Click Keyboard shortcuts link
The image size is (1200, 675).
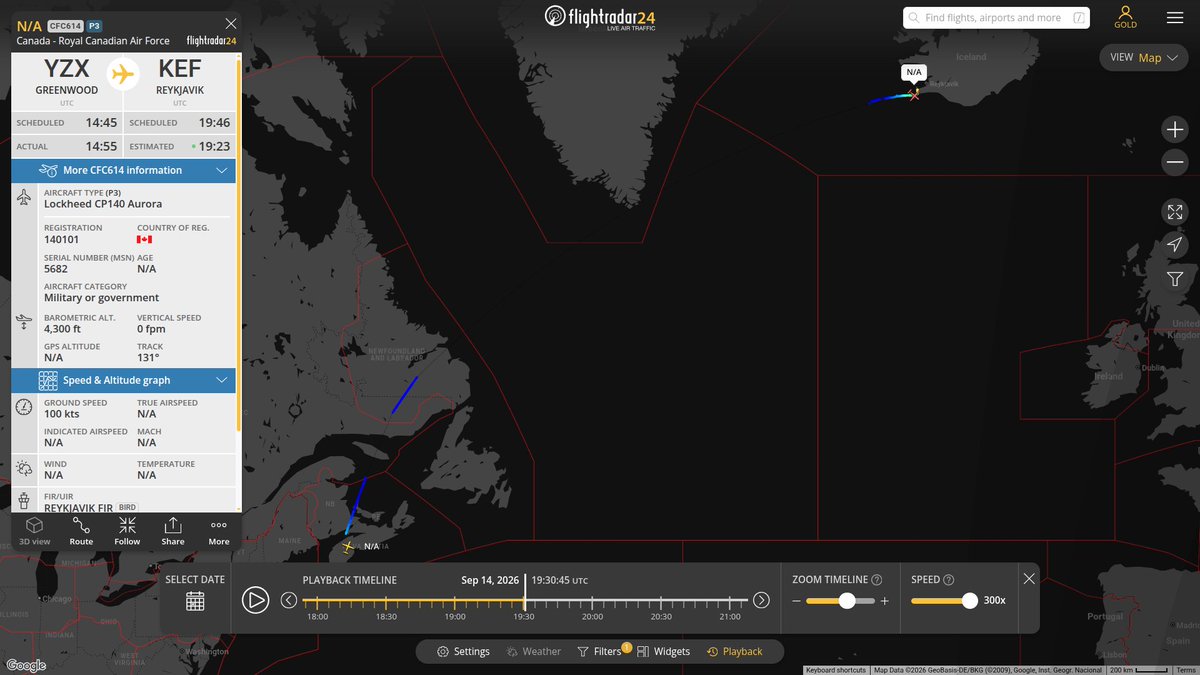(836, 670)
